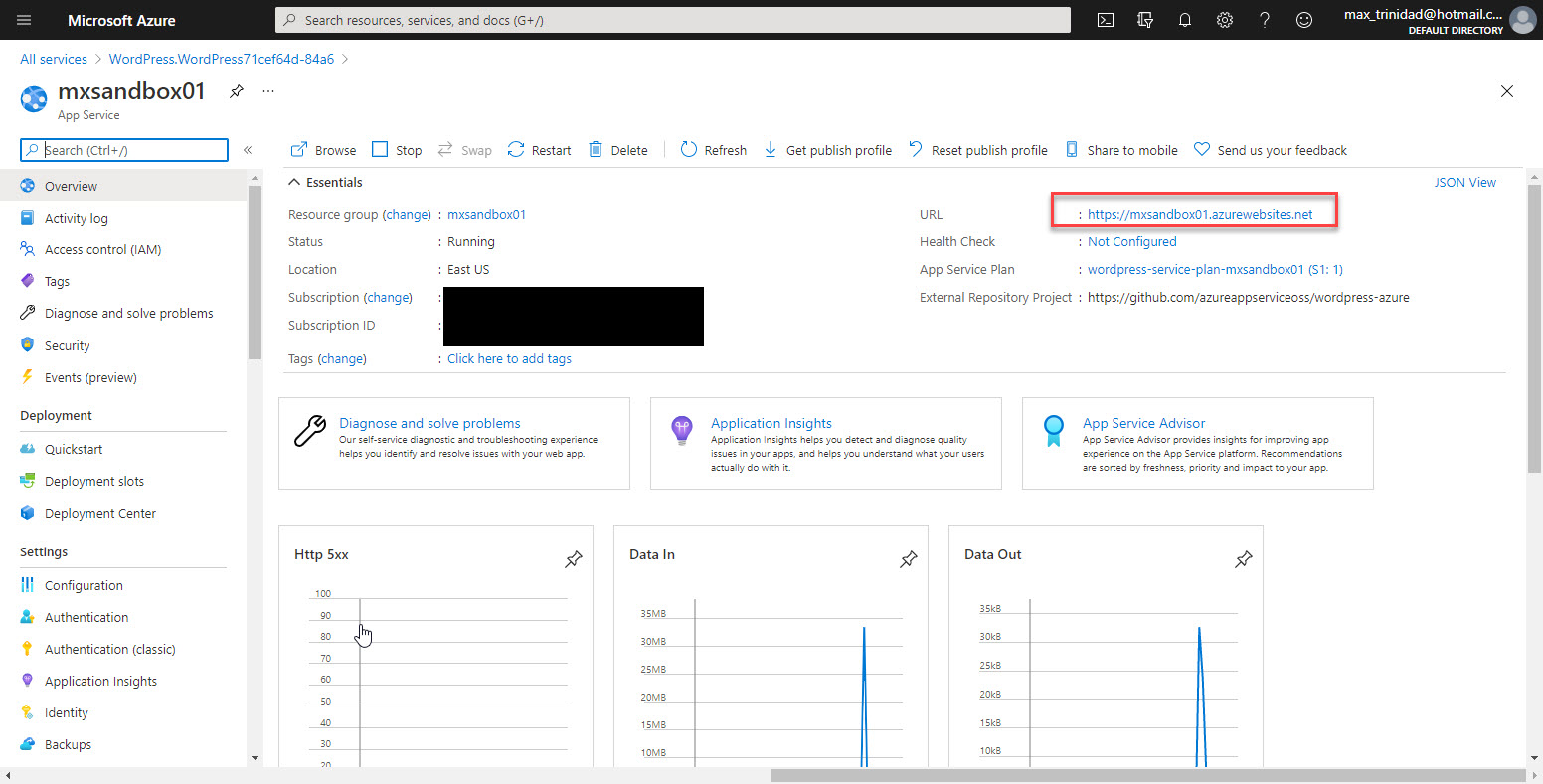The width and height of the screenshot is (1543, 784).
Task: Open Deployment Center
Action: (123, 513)
